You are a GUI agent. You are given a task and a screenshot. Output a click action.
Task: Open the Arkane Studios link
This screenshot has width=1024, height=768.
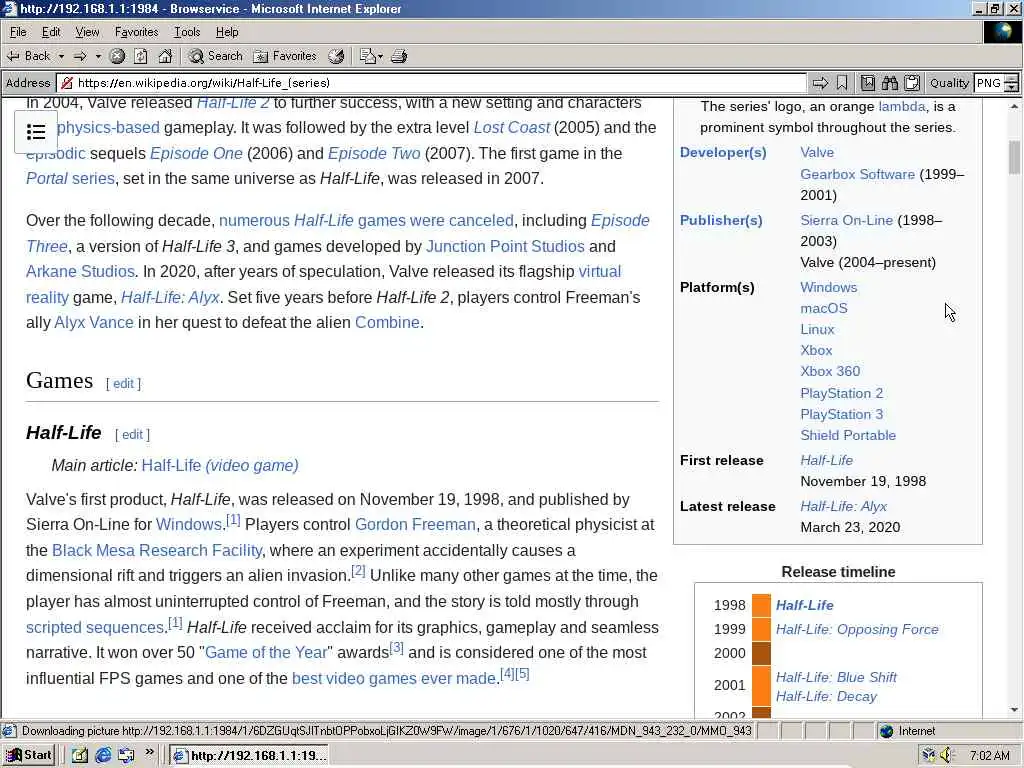coord(80,271)
